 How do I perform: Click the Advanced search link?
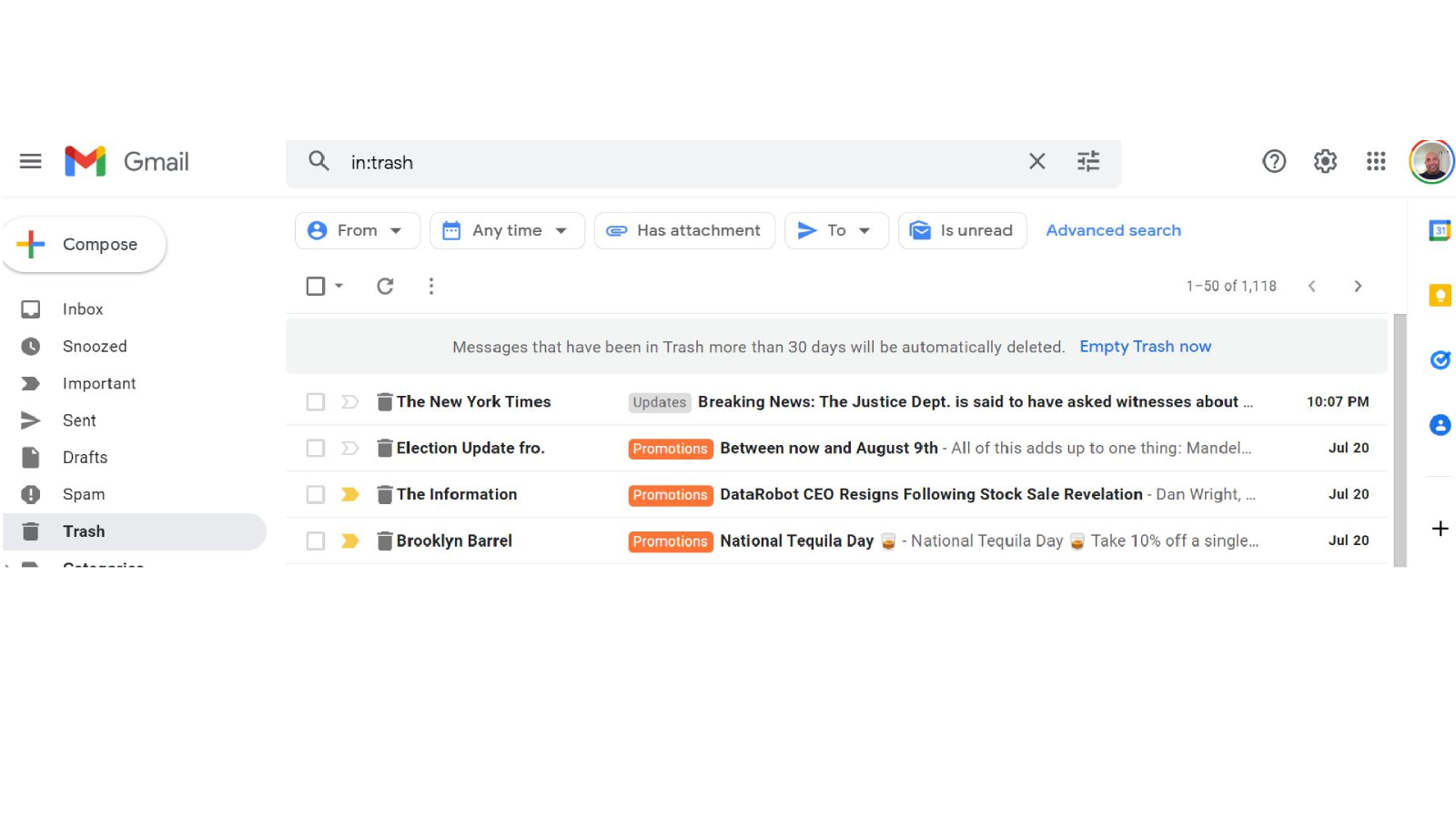point(1113,231)
